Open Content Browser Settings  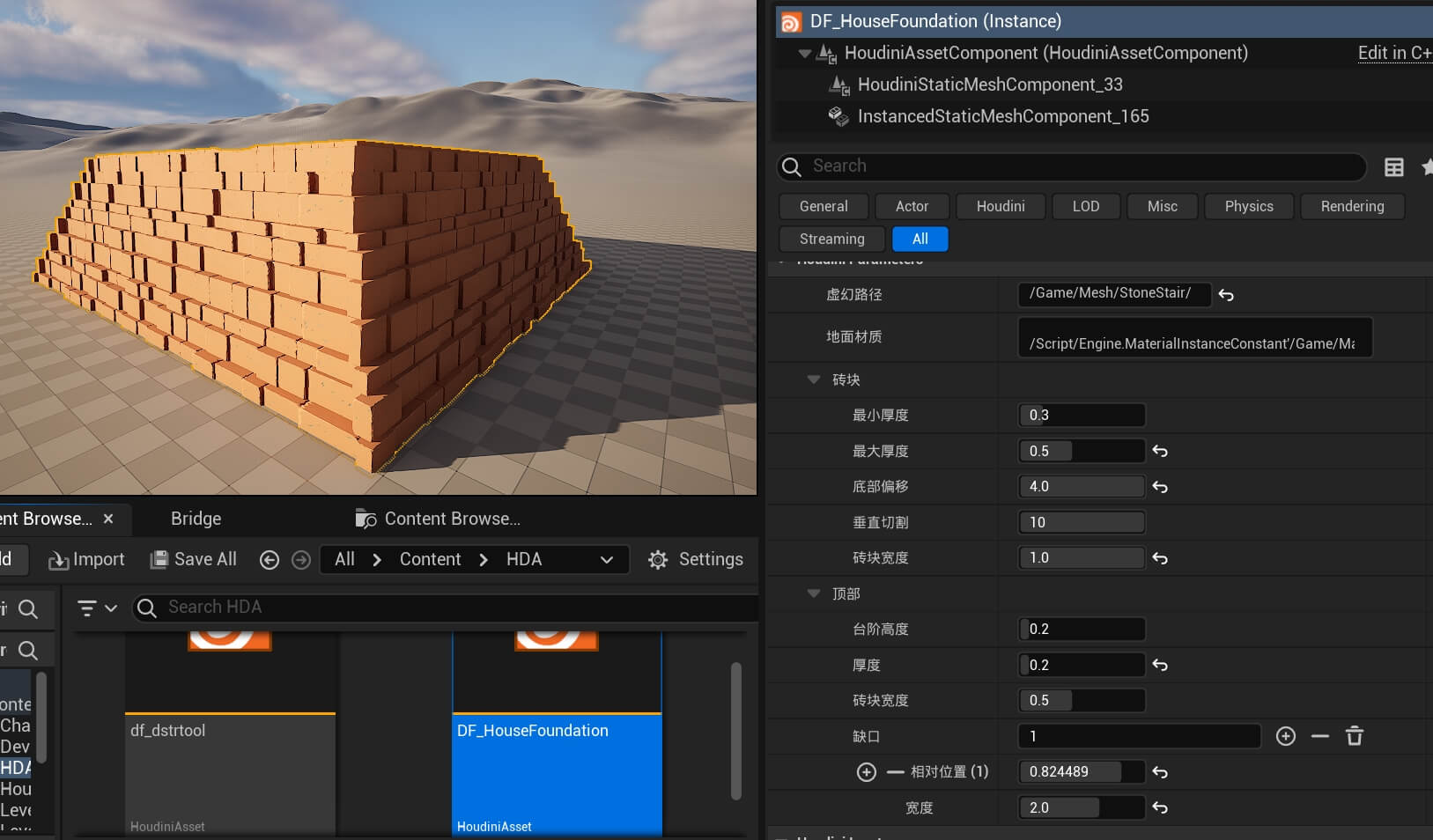coord(696,560)
